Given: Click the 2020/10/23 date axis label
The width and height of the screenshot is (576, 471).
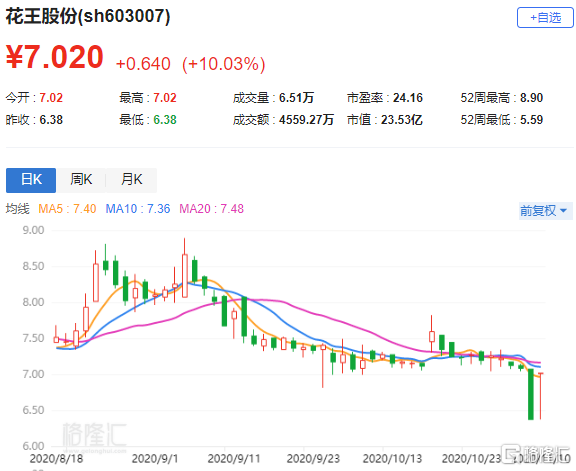Looking at the screenshot, I should pos(471,459).
